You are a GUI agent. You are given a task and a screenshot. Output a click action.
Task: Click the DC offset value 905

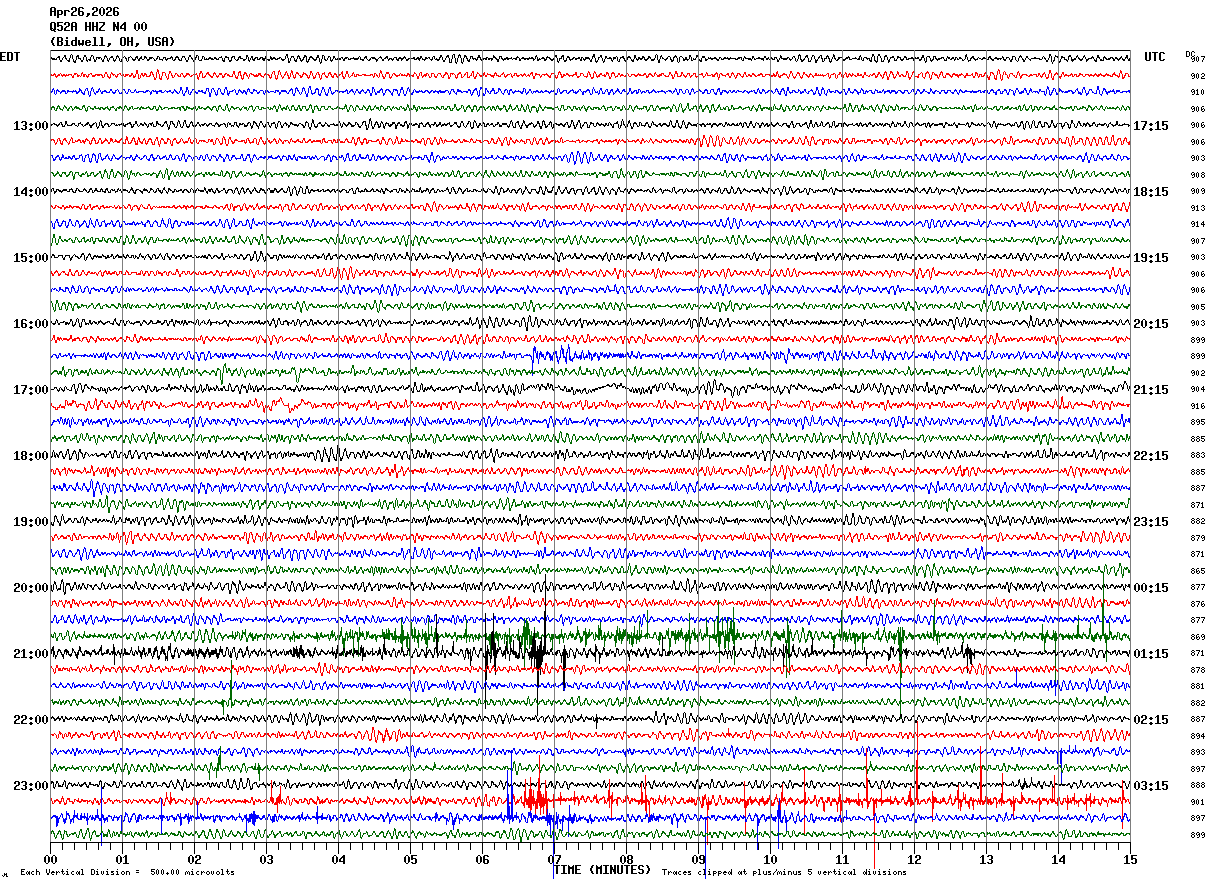point(1197,307)
